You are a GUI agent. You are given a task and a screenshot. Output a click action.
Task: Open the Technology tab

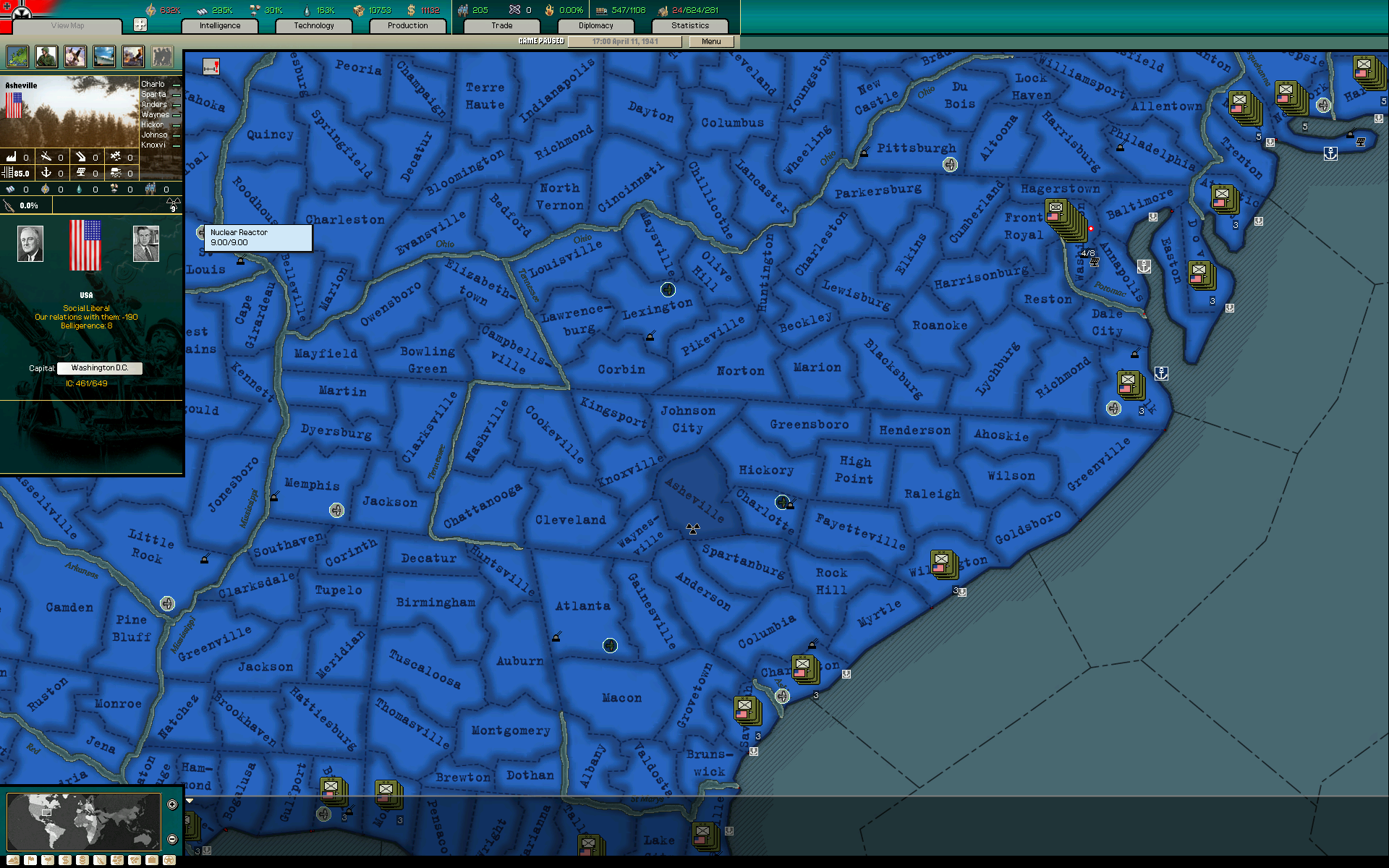pyautogui.click(x=314, y=25)
